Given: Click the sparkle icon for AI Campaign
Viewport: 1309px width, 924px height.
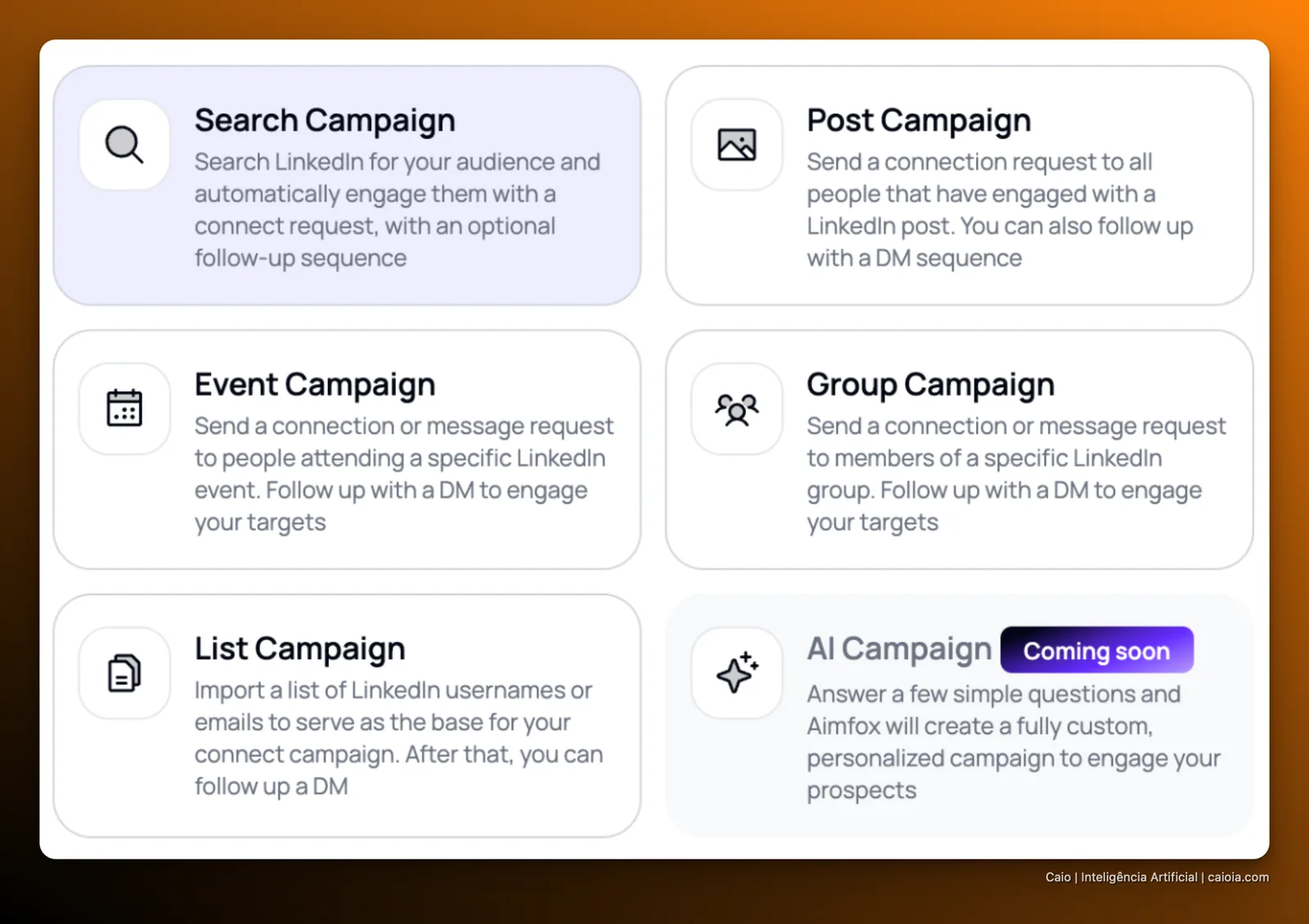Looking at the screenshot, I should [x=736, y=673].
